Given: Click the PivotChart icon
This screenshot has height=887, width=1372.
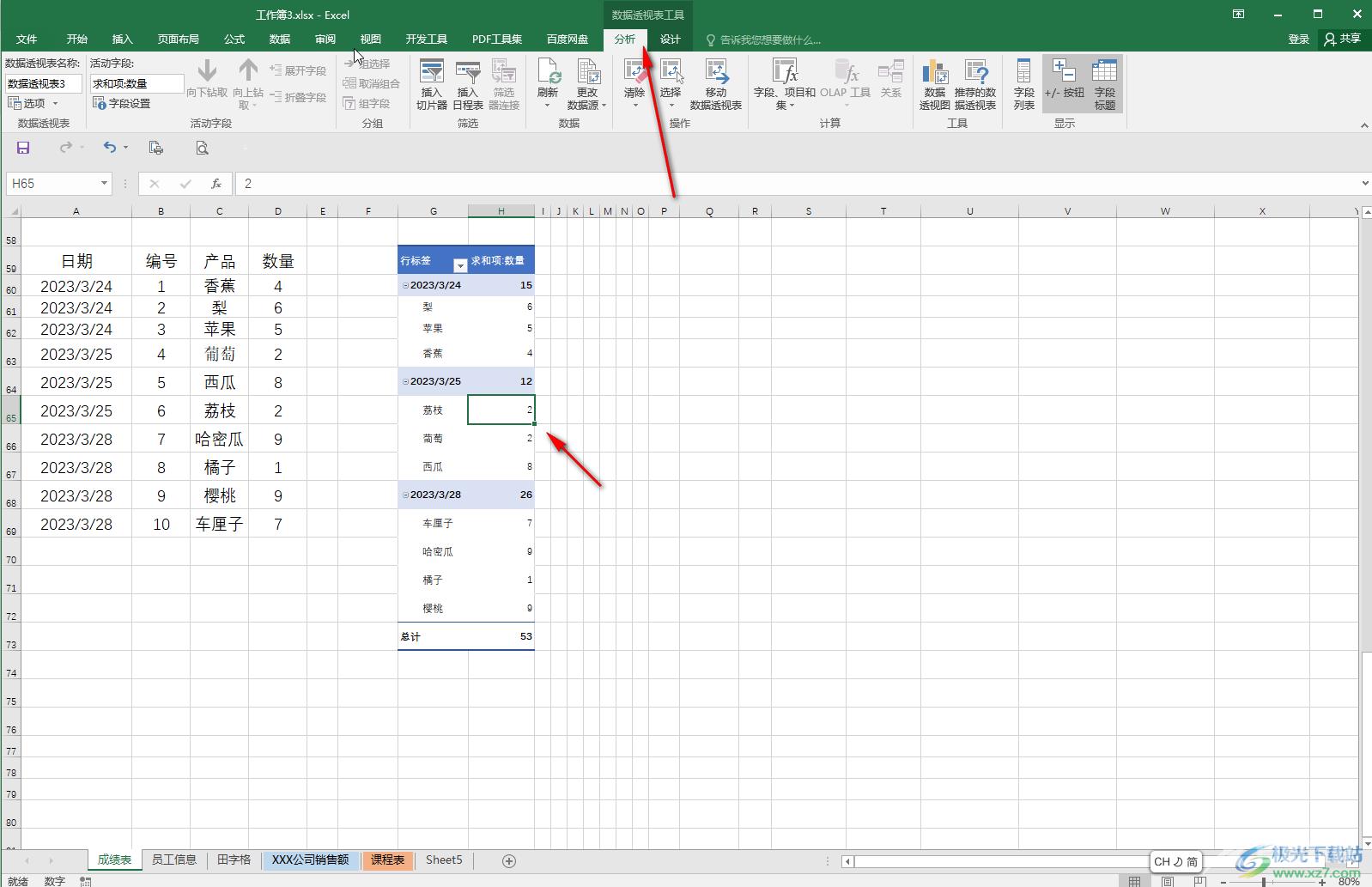Looking at the screenshot, I should (x=935, y=72).
